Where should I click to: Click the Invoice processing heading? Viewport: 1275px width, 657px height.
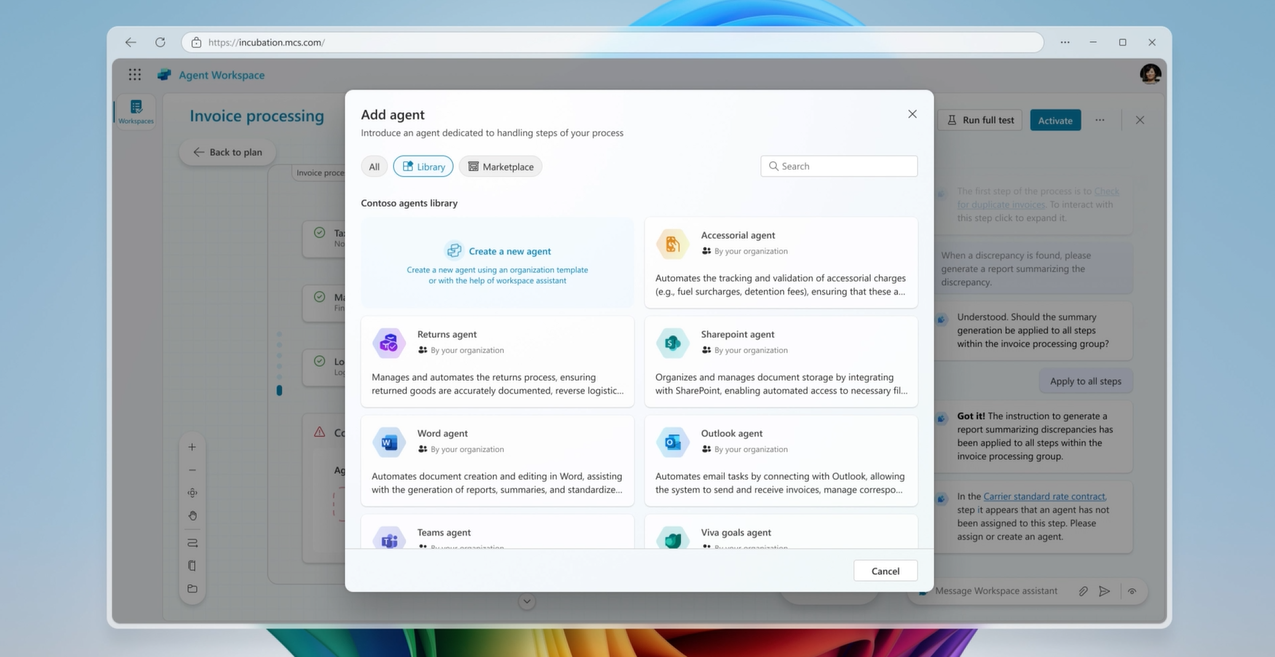pyautogui.click(x=257, y=116)
